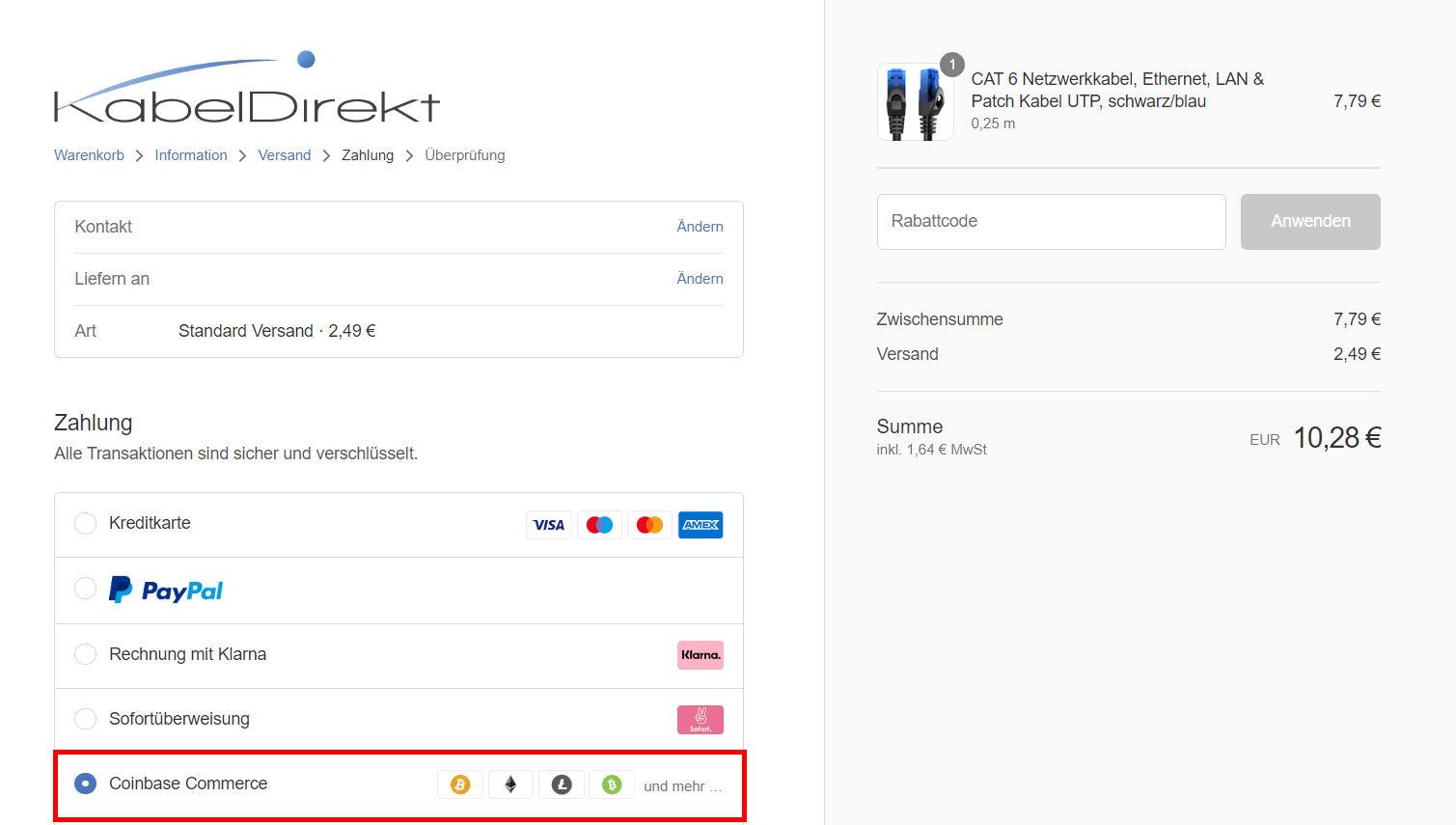
Task: Click the item quantity badge on the thumbnail
Action: (952, 65)
